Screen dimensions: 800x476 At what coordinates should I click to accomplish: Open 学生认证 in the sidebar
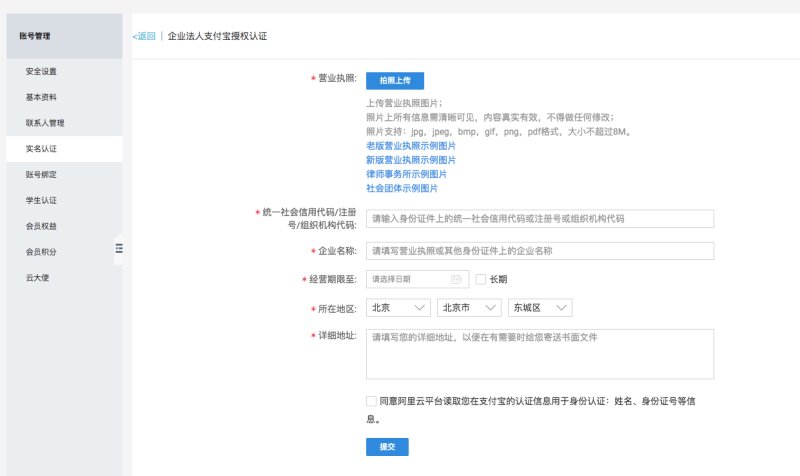(x=64, y=201)
